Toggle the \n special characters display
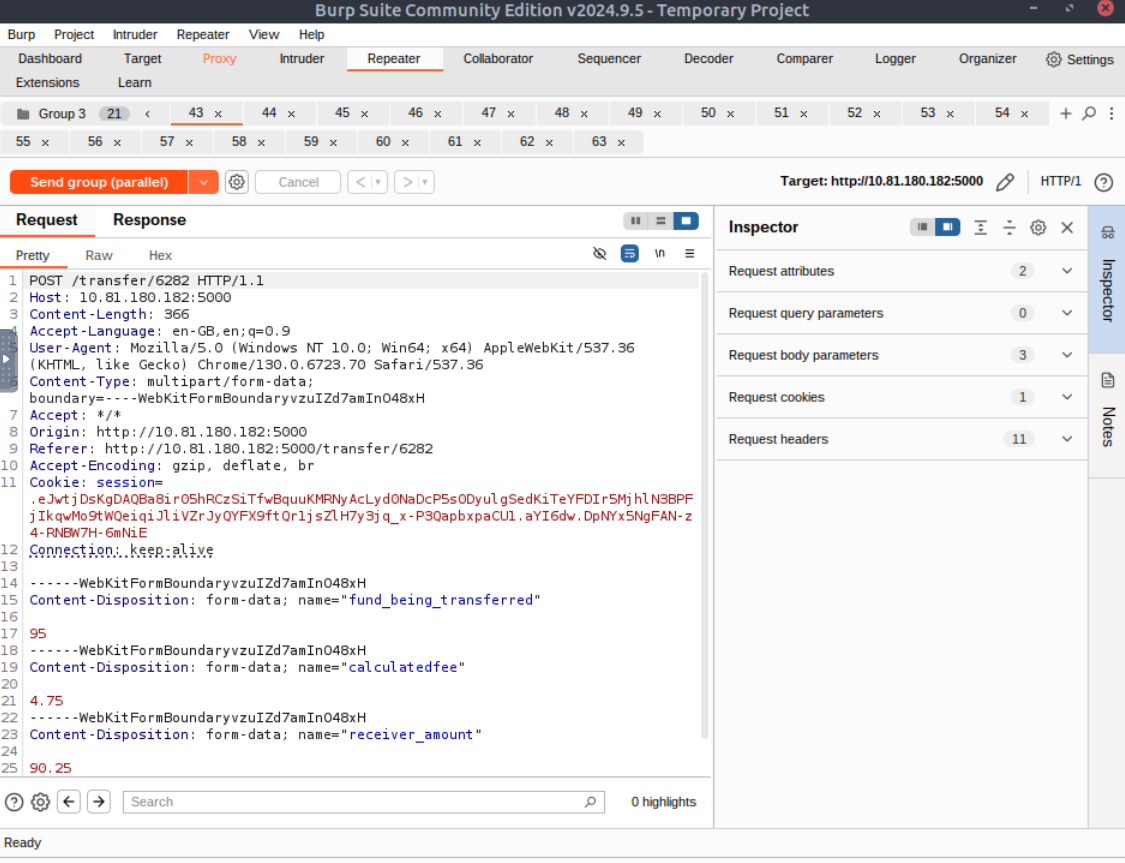Viewport: 1125px width, 863px height. (659, 254)
